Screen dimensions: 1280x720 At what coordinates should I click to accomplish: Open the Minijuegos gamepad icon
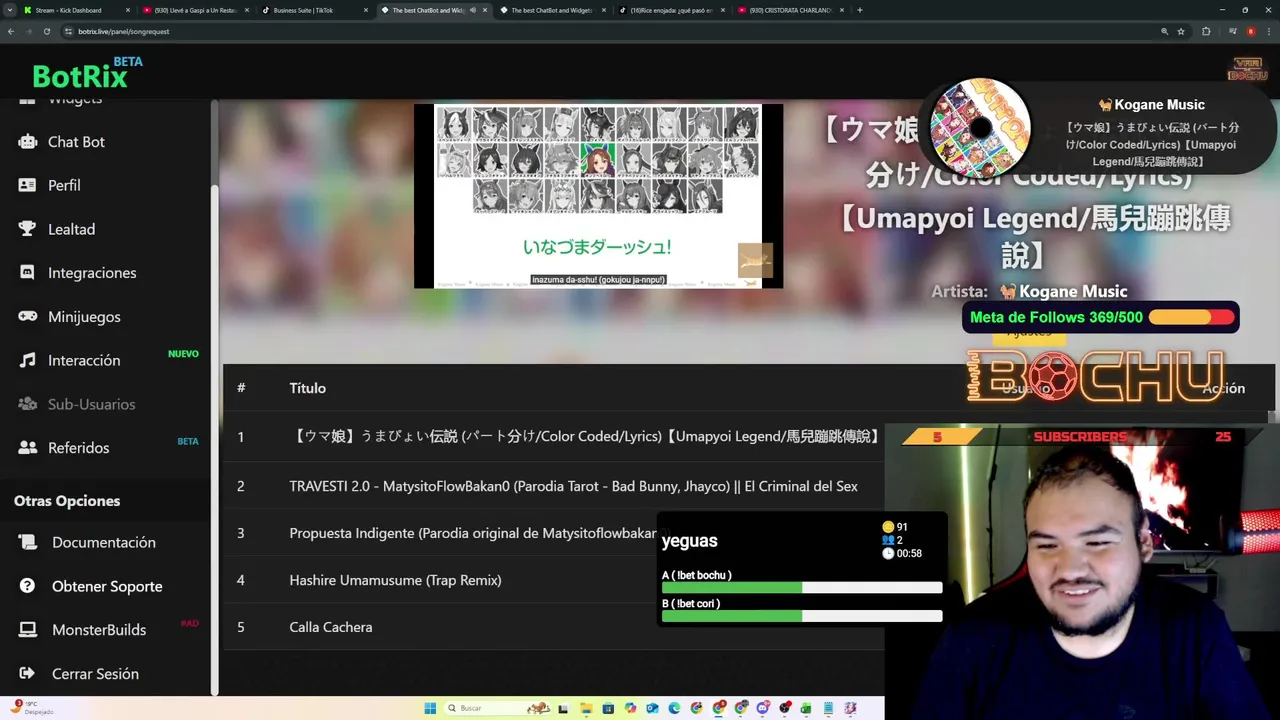pos(28,316)
